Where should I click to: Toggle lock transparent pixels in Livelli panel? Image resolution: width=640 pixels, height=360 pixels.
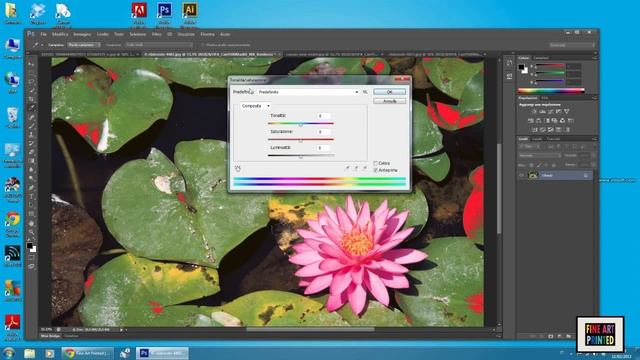tap(531, 165)
